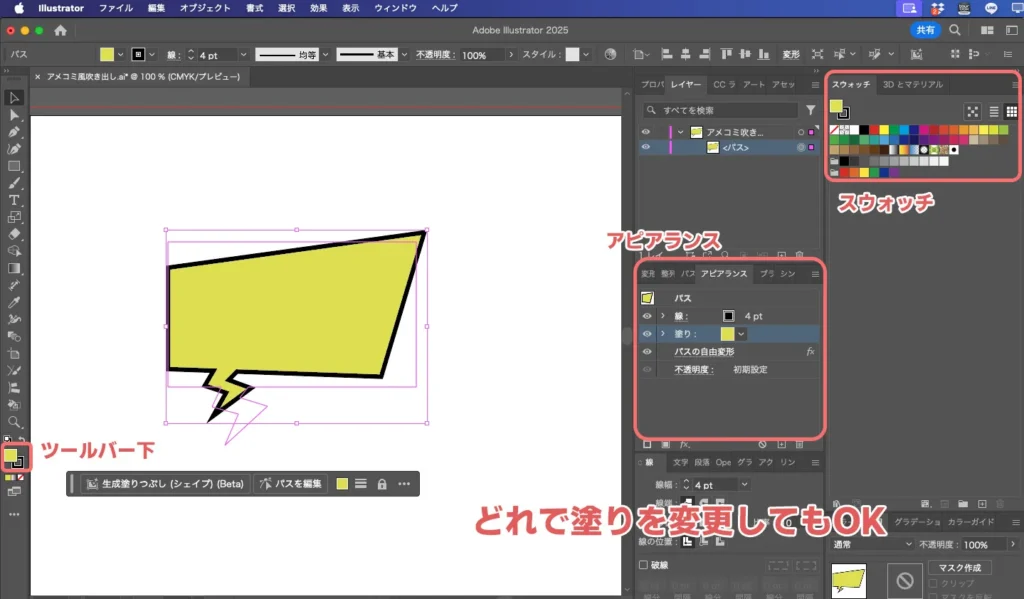
Task: Select the Zoom tool near the toolbar bottom
Action: coord(14,422)
